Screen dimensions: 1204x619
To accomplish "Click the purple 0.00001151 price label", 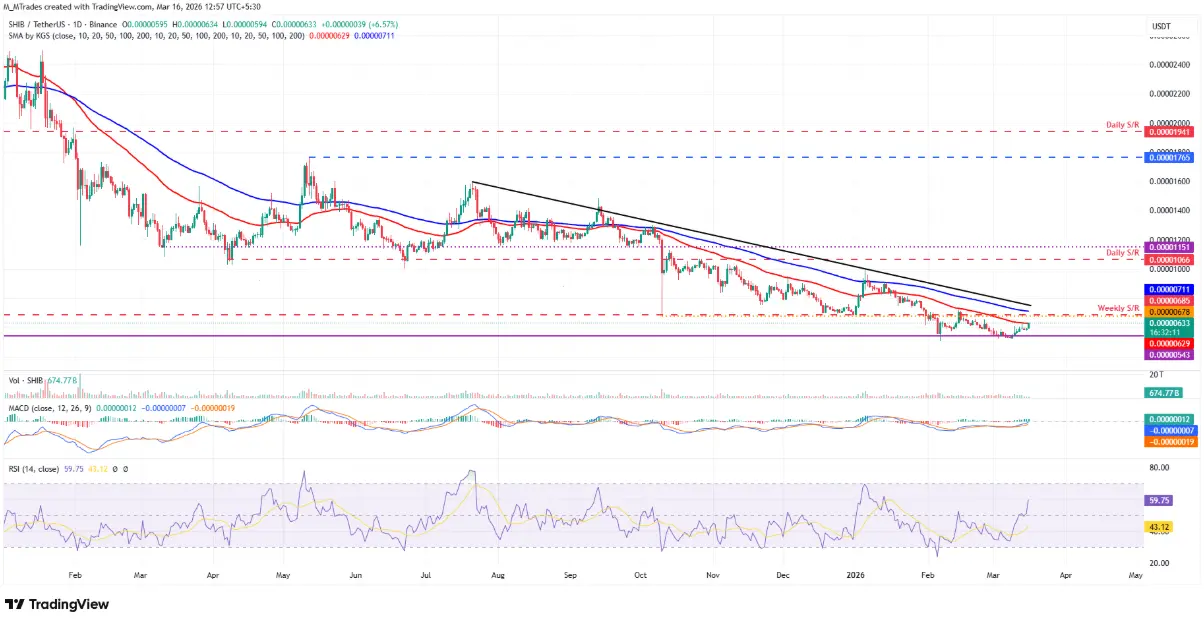I will pos(1168,247).
